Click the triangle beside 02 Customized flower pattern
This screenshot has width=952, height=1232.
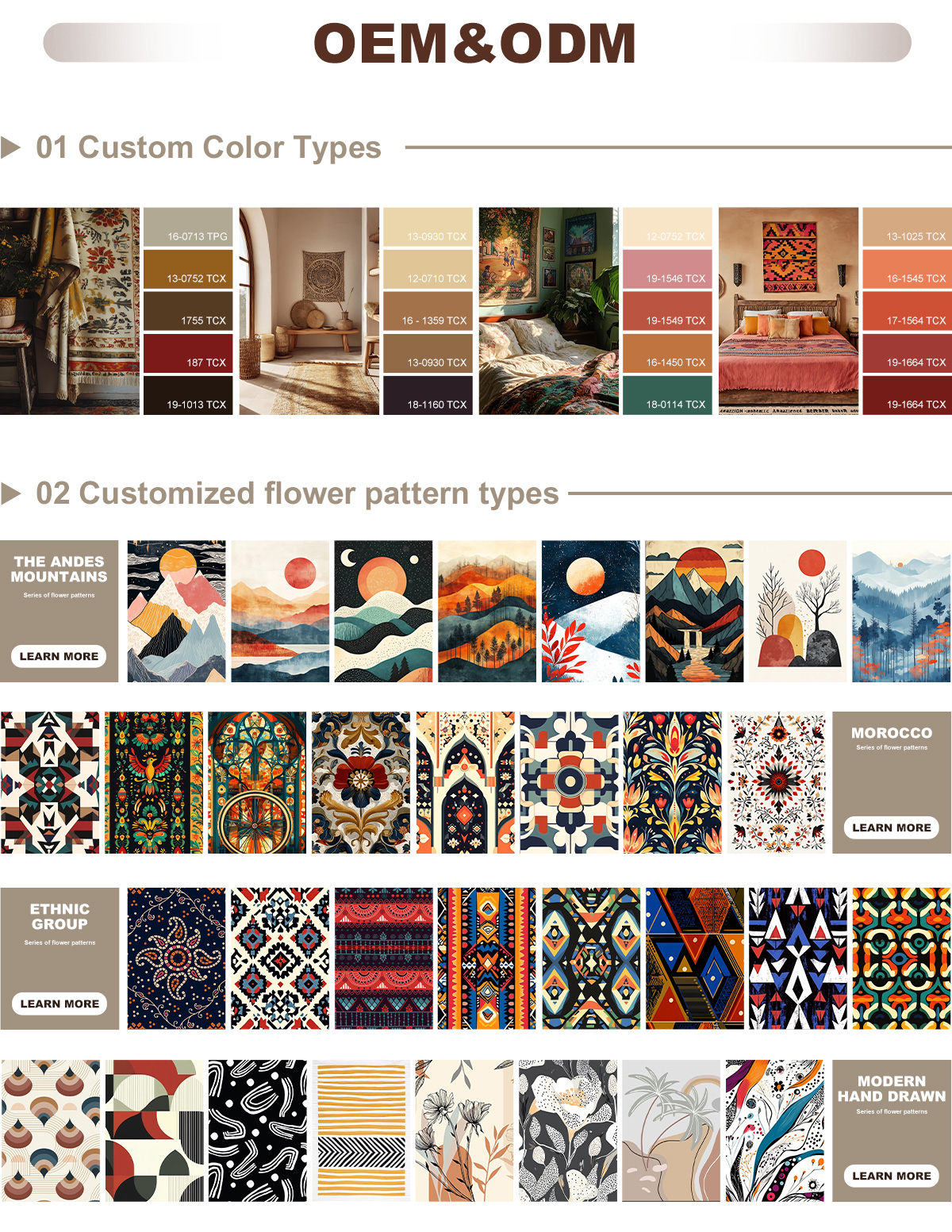tap(10, 493)
